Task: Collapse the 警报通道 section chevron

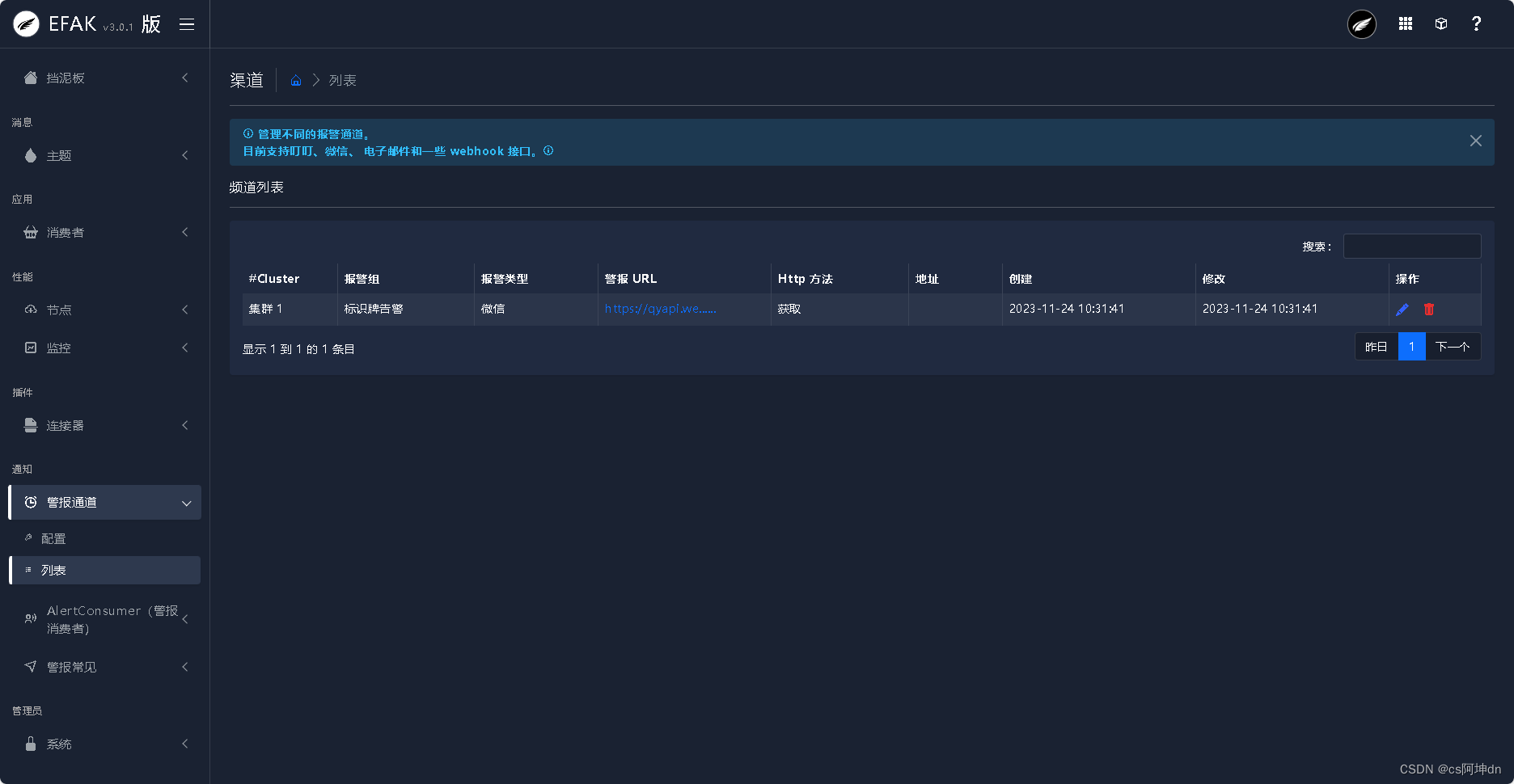Action: coord(187,502)
